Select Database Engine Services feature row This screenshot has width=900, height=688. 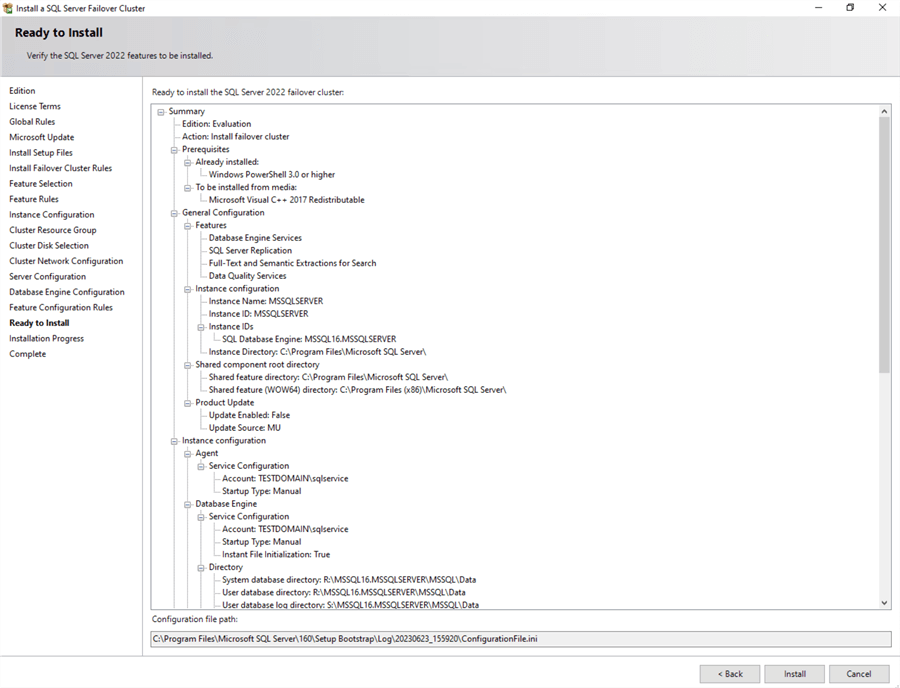pos(255,238)
